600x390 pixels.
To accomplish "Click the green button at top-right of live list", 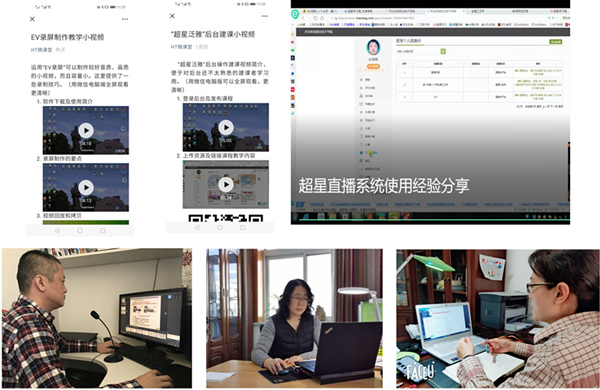I will [x=556, y=41].
